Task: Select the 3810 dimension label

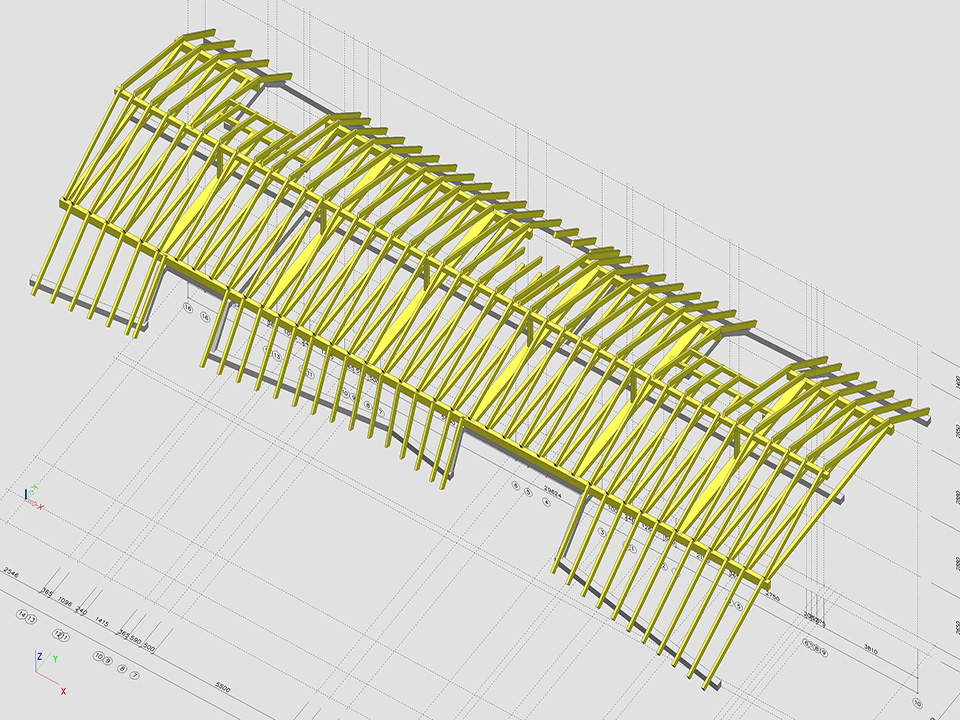Action: 870,650
